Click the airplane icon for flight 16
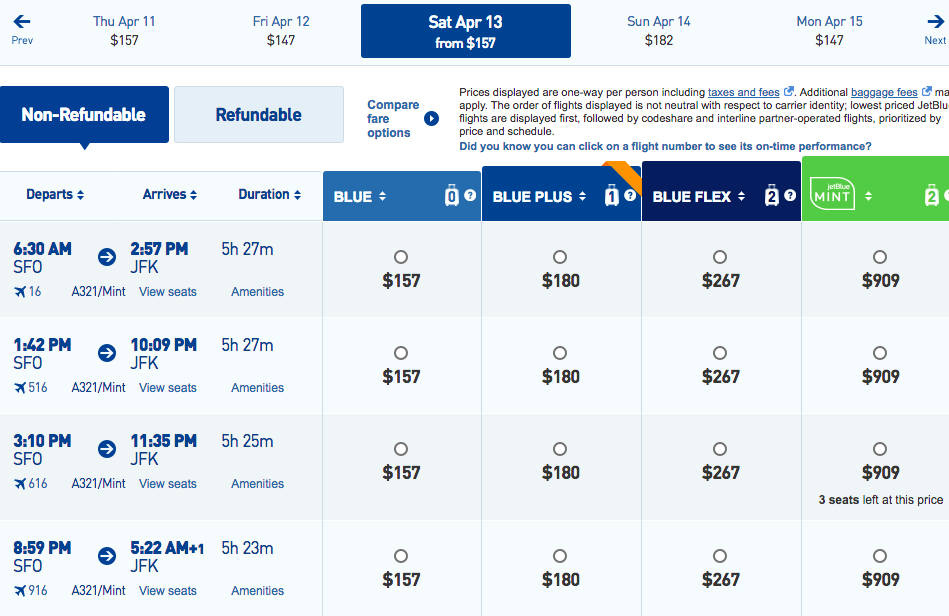949x616 pixels. click(x=19, y=292)
